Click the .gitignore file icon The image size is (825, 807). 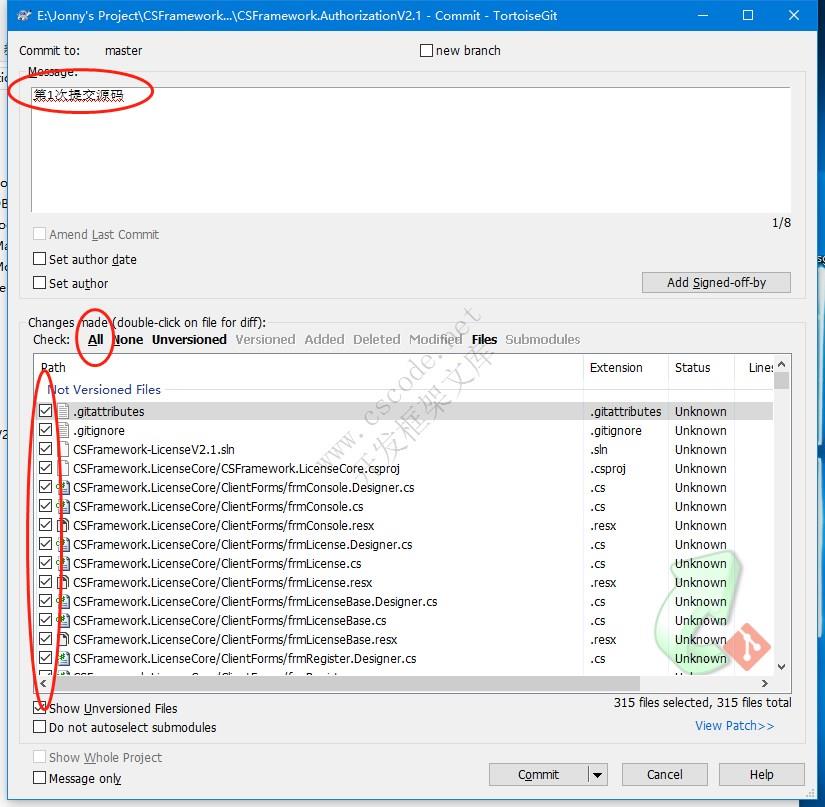click(63, 430)
